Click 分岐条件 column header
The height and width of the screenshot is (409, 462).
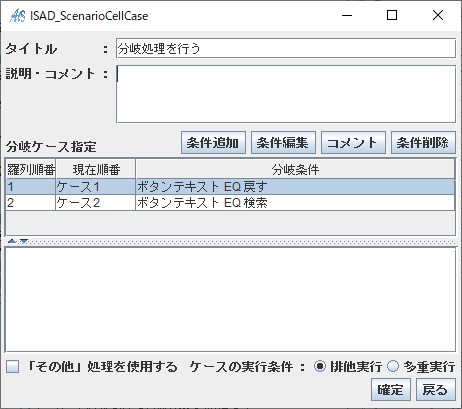click(295, 170)
